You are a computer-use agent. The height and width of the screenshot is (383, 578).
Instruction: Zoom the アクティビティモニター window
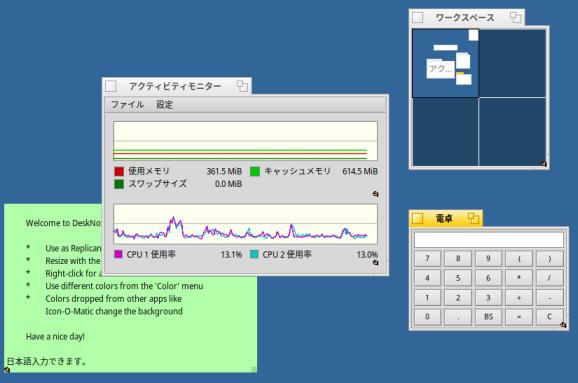coord(242,86)
